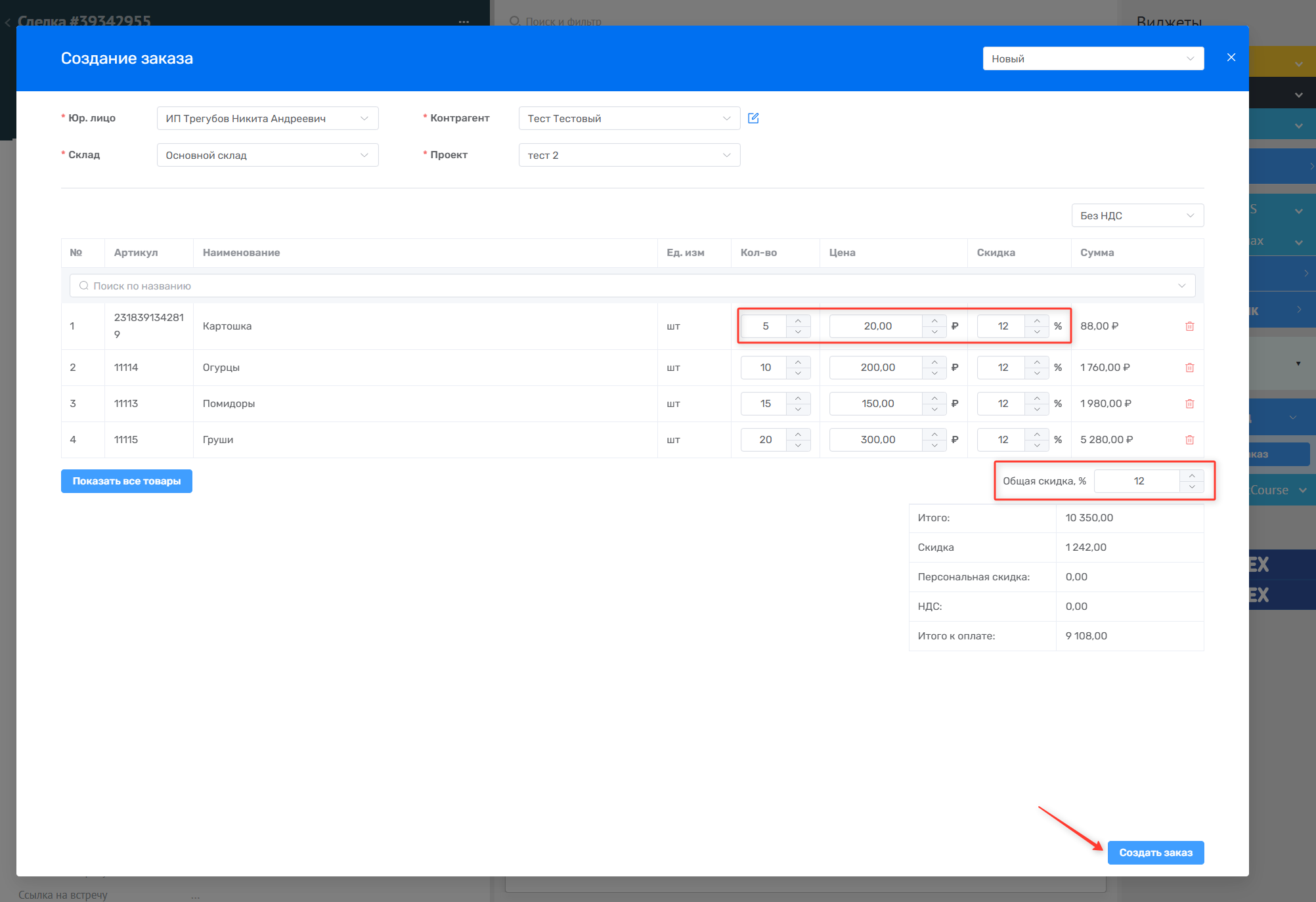This screenshot has width=1316, height=902.
Task: Select the Помидоры product name
Action: coord(229,404)
